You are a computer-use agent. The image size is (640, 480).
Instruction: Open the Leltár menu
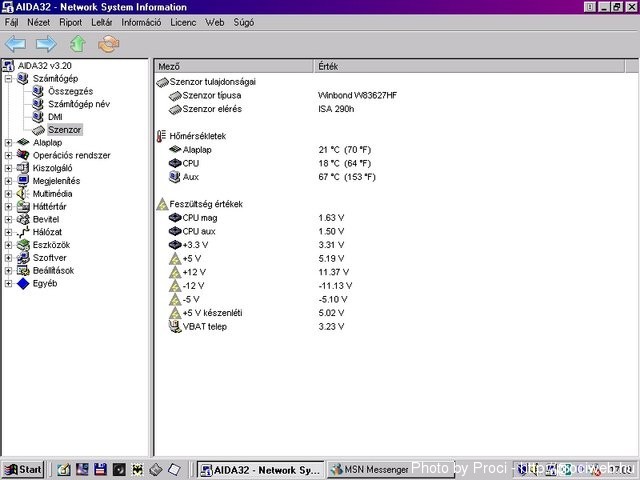[x=102, y=22]
